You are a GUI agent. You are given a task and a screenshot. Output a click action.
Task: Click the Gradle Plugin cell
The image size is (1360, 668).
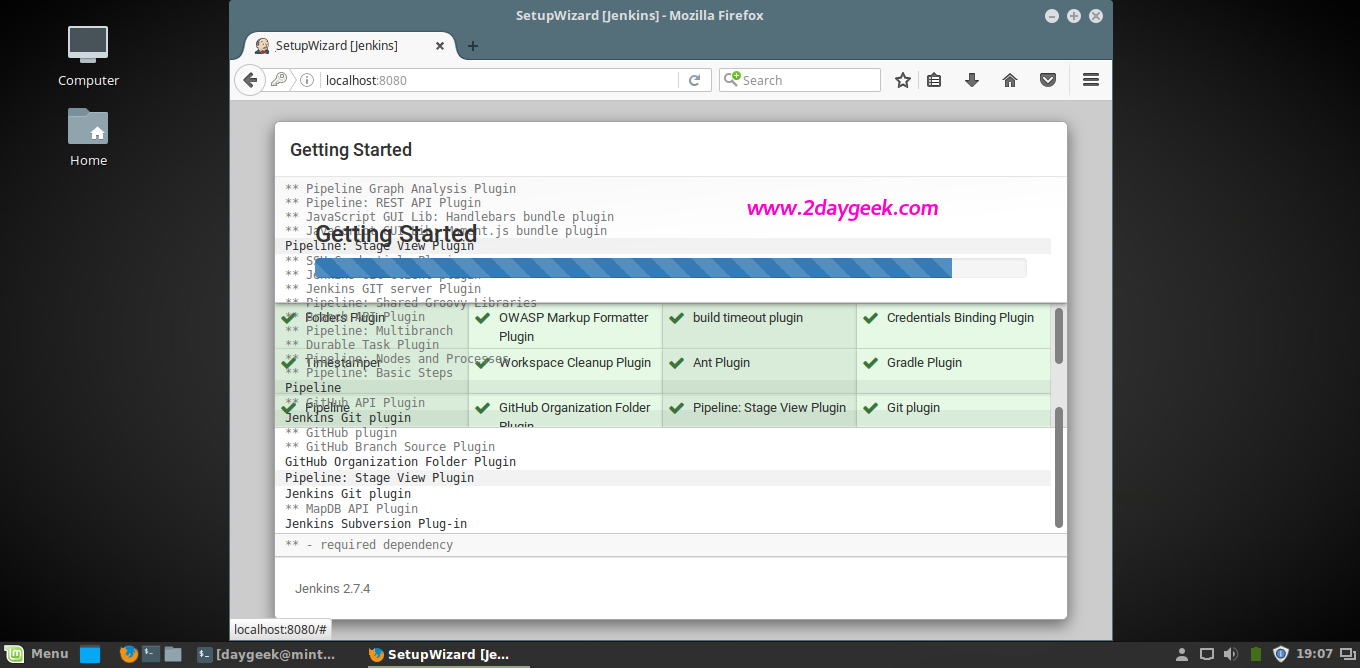[953, 371]
